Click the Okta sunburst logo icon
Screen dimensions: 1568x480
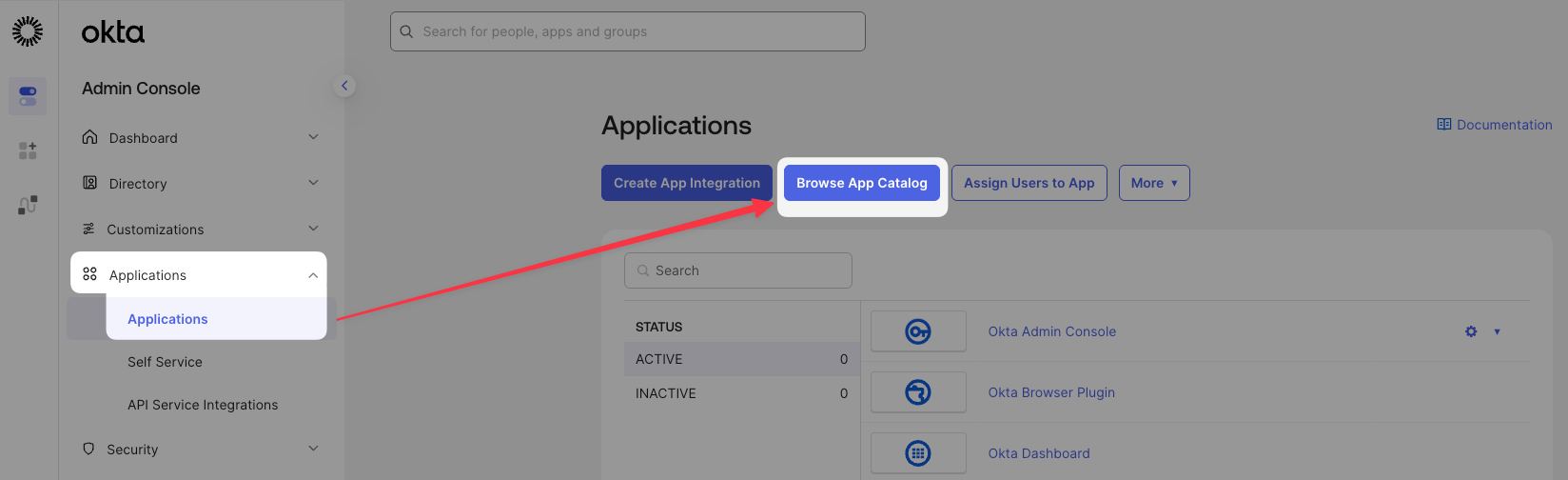point(28,31)
